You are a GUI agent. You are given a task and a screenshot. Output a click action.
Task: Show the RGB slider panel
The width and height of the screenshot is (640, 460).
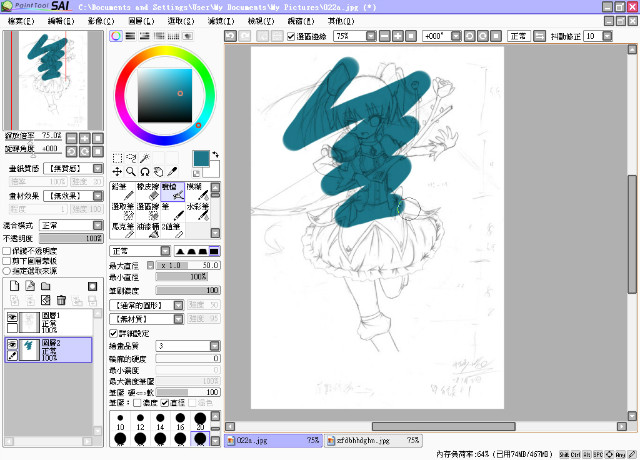130,36
